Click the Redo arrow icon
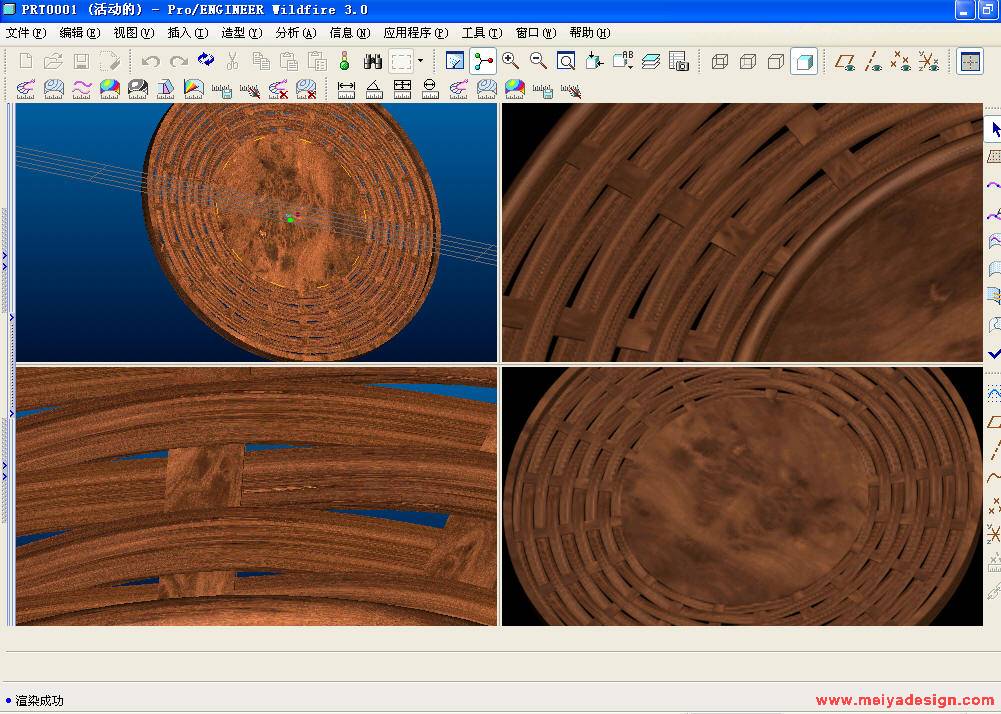 [178, 61]
